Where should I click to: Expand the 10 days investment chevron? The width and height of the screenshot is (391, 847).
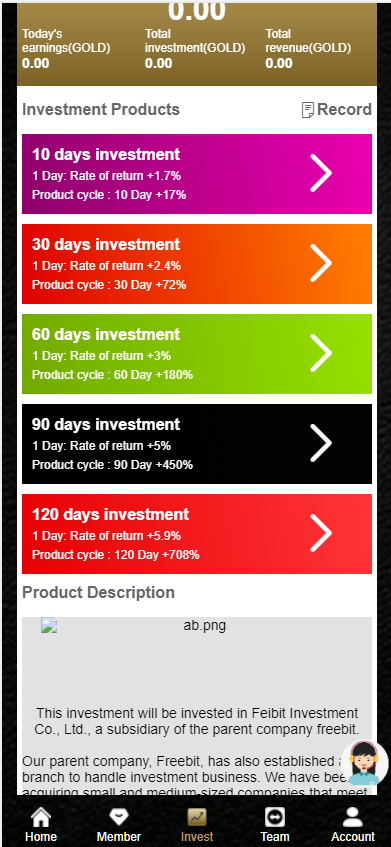pos(321,172)
